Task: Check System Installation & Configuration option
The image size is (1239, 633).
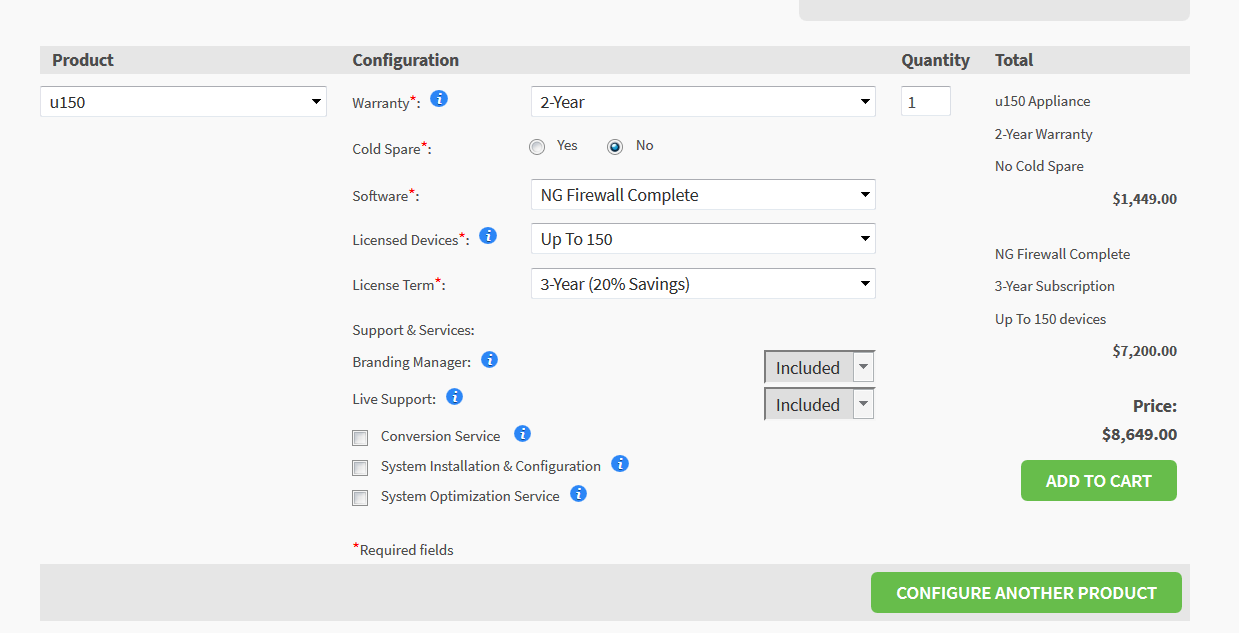Action: [x=360, y=468]
